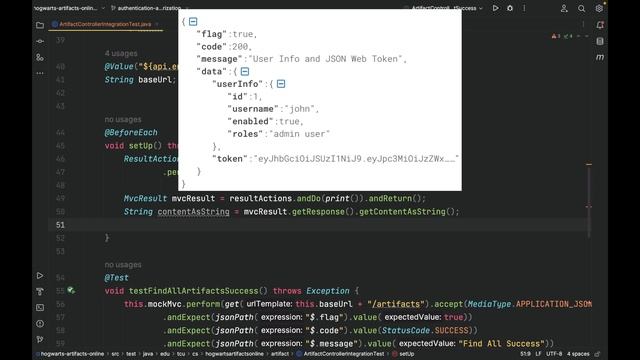This screenshot has width=640, height=360.
Task: Collapse the "userInfo" JSON node
Action: pos(281,84)
